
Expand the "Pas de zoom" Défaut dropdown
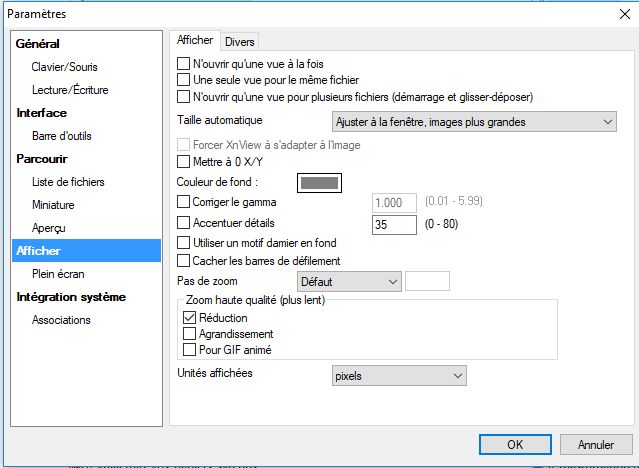349,281
